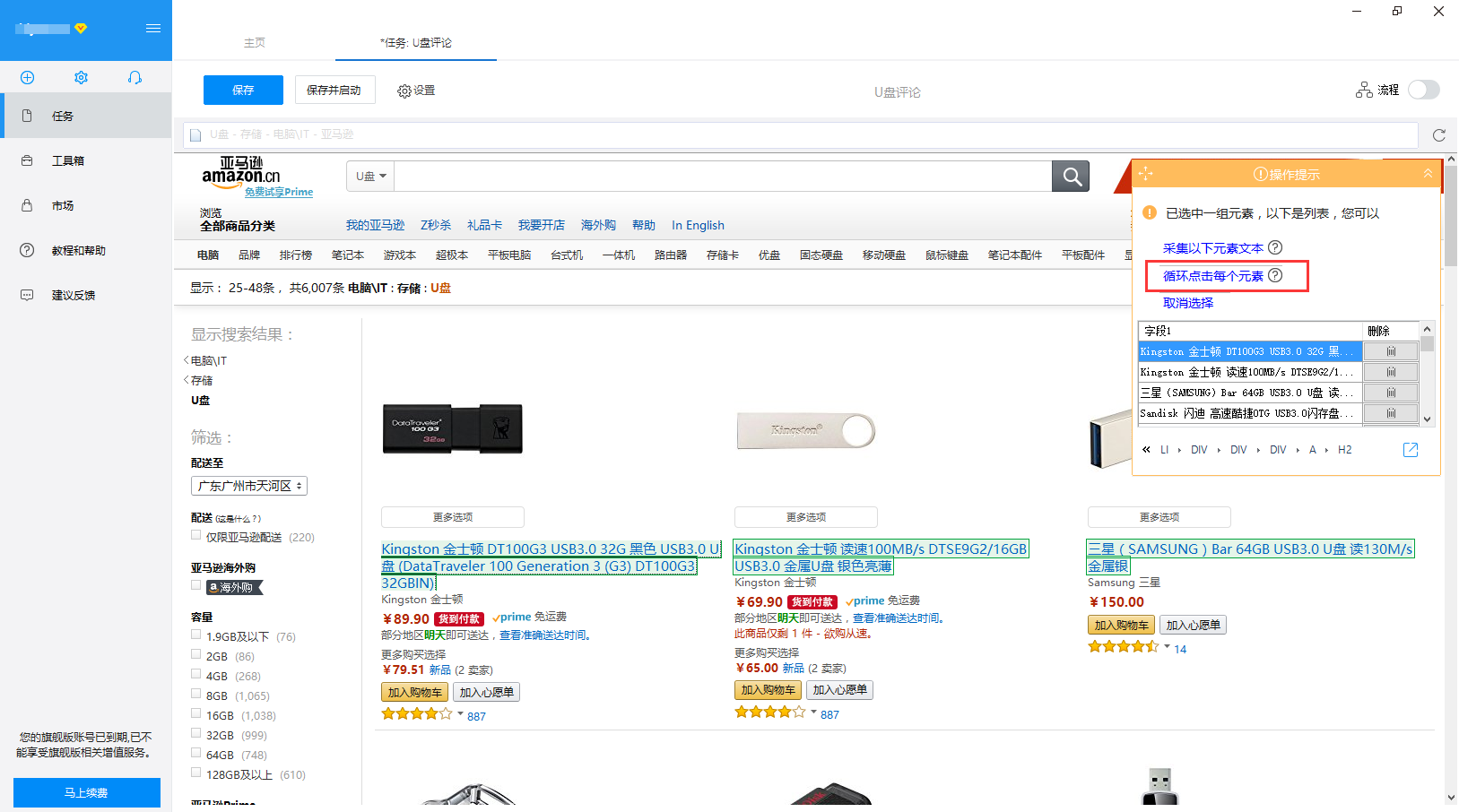
Task: Collapse sidebar with the hamburger menu icon
Action: (x=153, y=28)
